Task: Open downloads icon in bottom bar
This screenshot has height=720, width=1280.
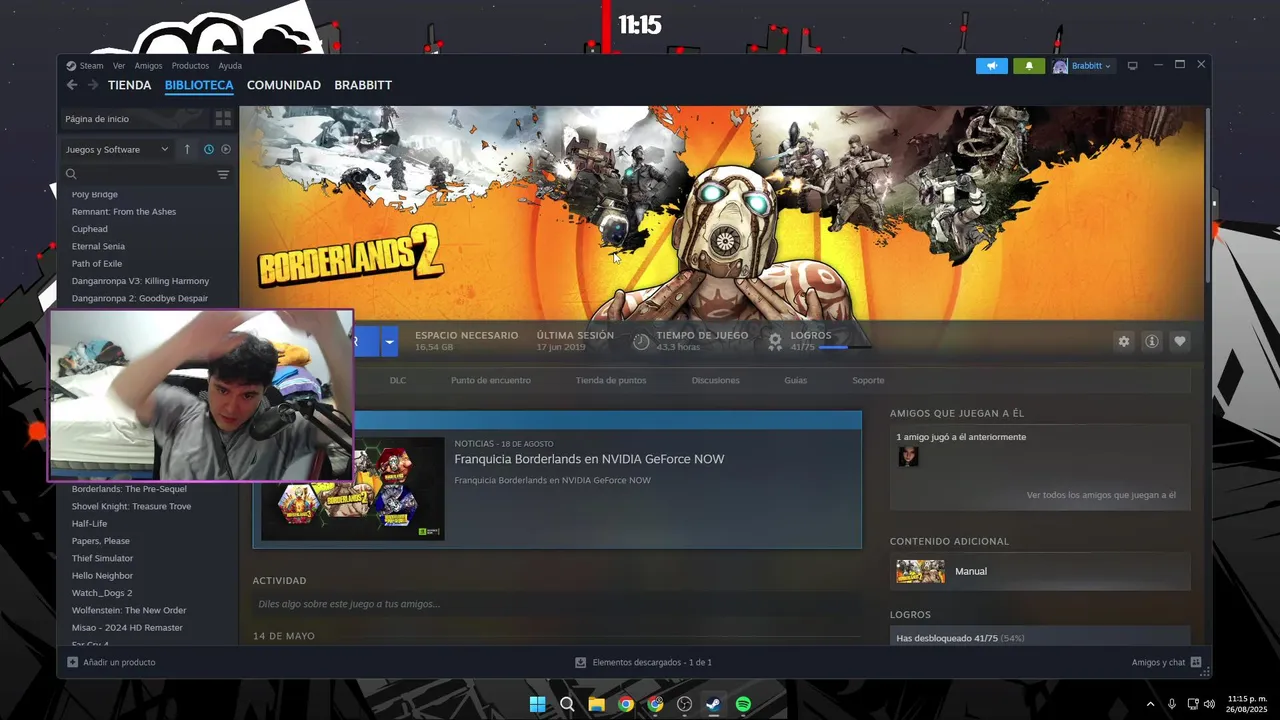Action: pyautogui.click(x=580, y=662)
